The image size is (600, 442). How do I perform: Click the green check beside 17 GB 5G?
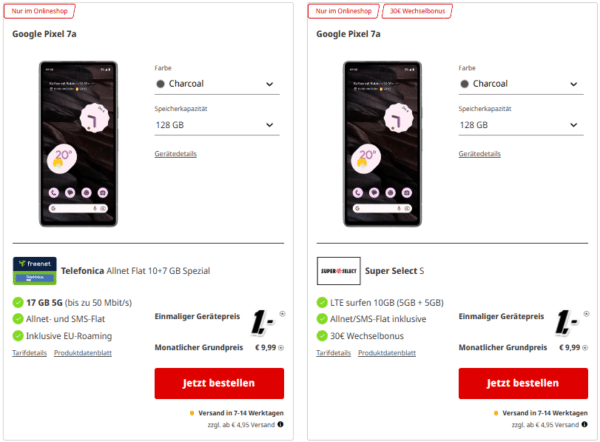point(18,302)
